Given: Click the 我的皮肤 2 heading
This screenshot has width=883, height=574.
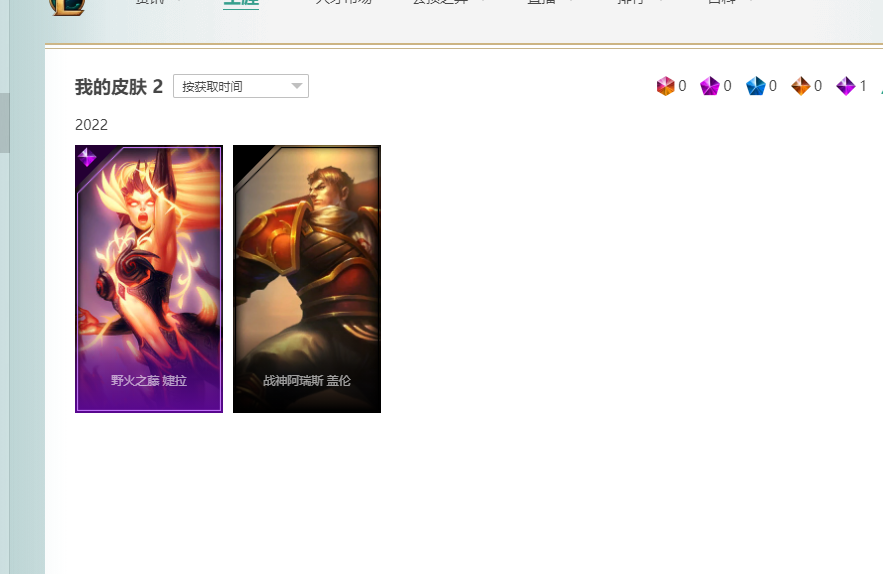Looking at the screenshot, I should pos(119,87).
